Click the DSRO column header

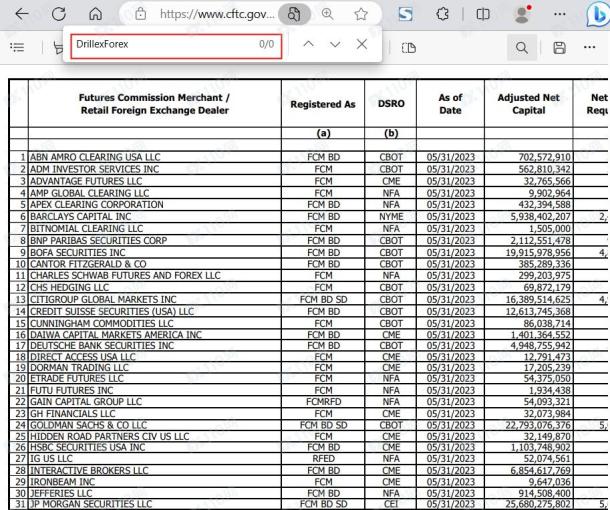pos(391,103)
